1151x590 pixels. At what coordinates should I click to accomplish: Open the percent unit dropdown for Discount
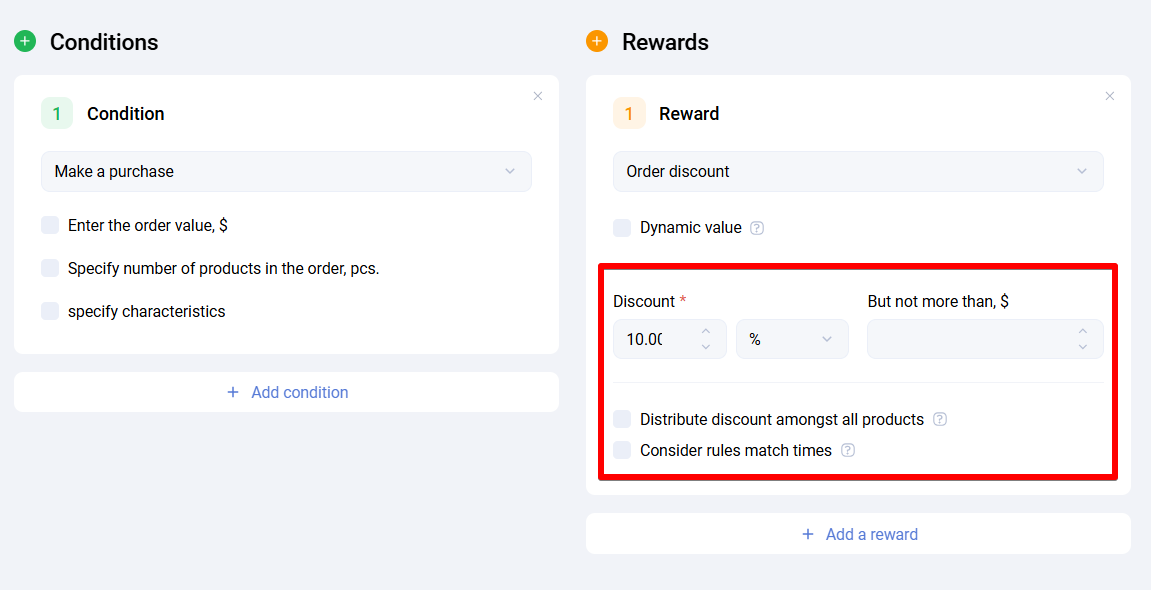(x=792, y=340)
